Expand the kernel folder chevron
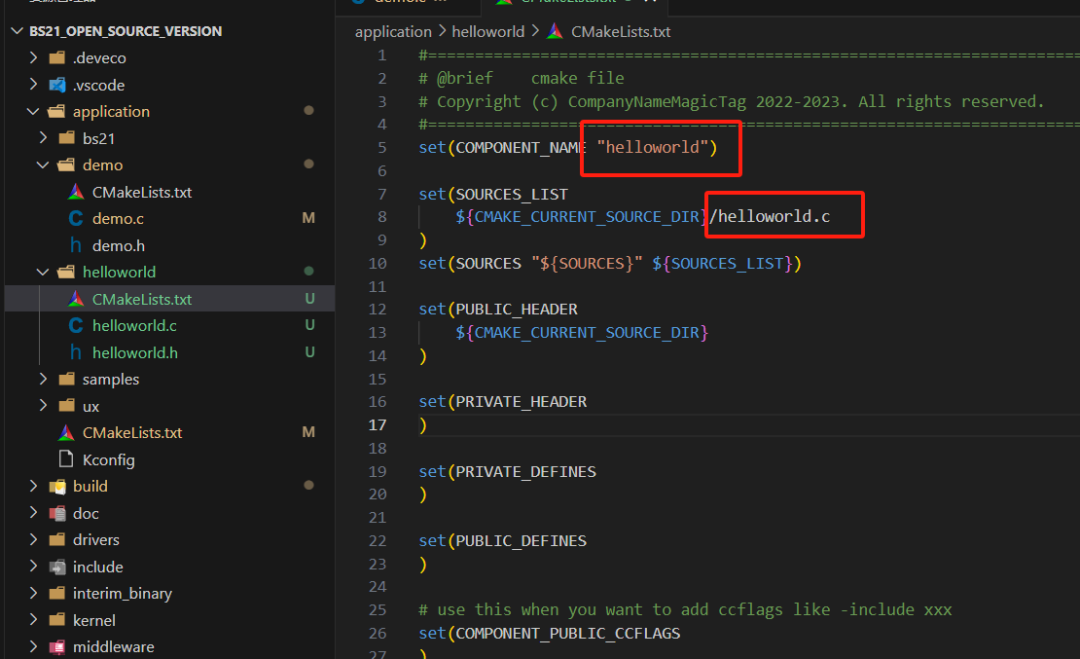 tap(33, 620)
